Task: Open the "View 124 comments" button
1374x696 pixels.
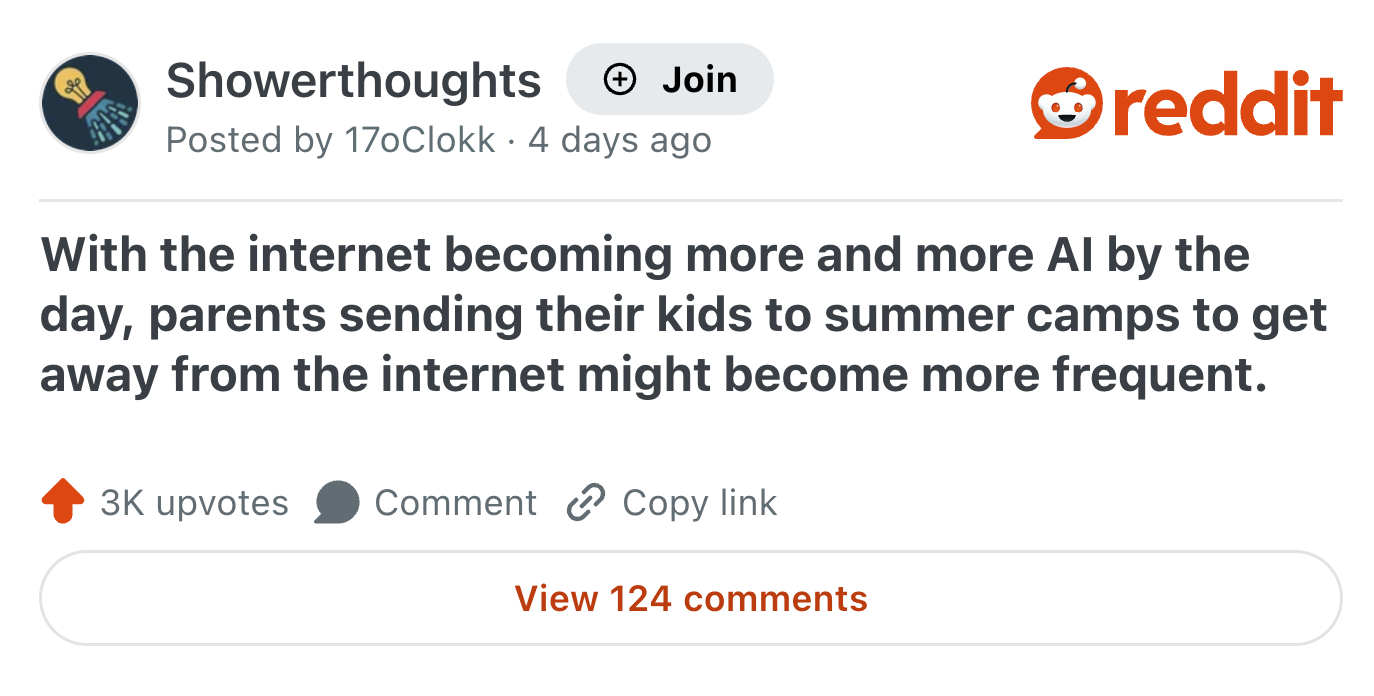Action: [690, 598]
